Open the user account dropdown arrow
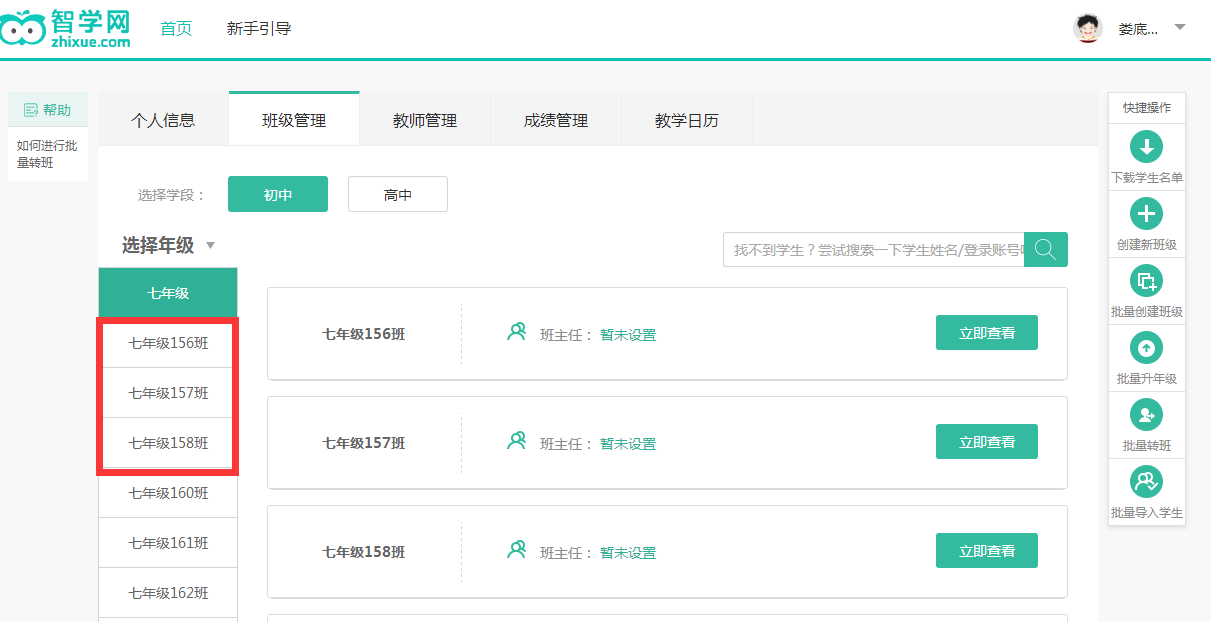The height and width of the screenshot is (622, 1211). (1180, 27)
